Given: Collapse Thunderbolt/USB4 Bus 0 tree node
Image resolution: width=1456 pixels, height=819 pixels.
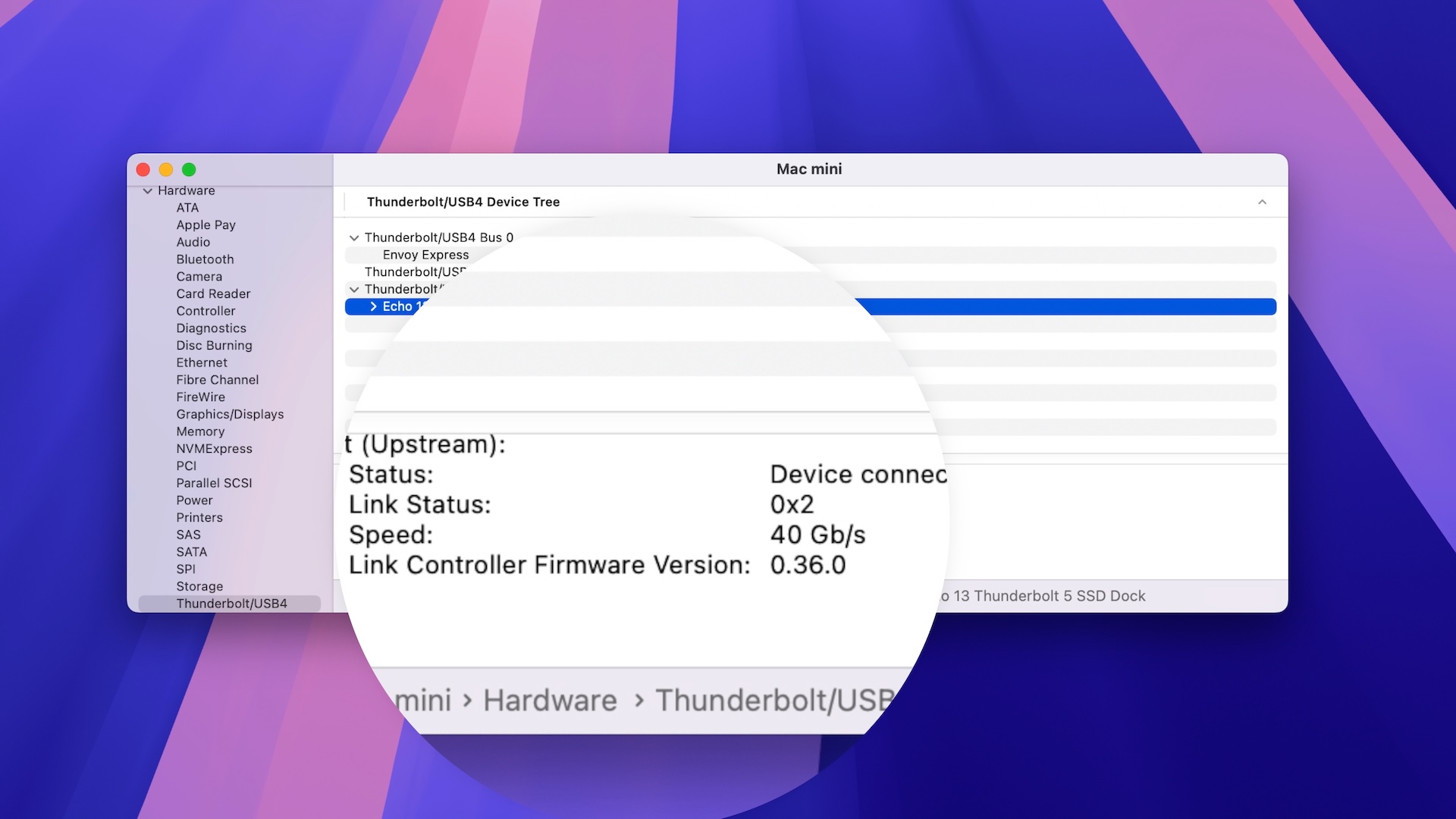Looking at the screenshot, I should (354, 238).
